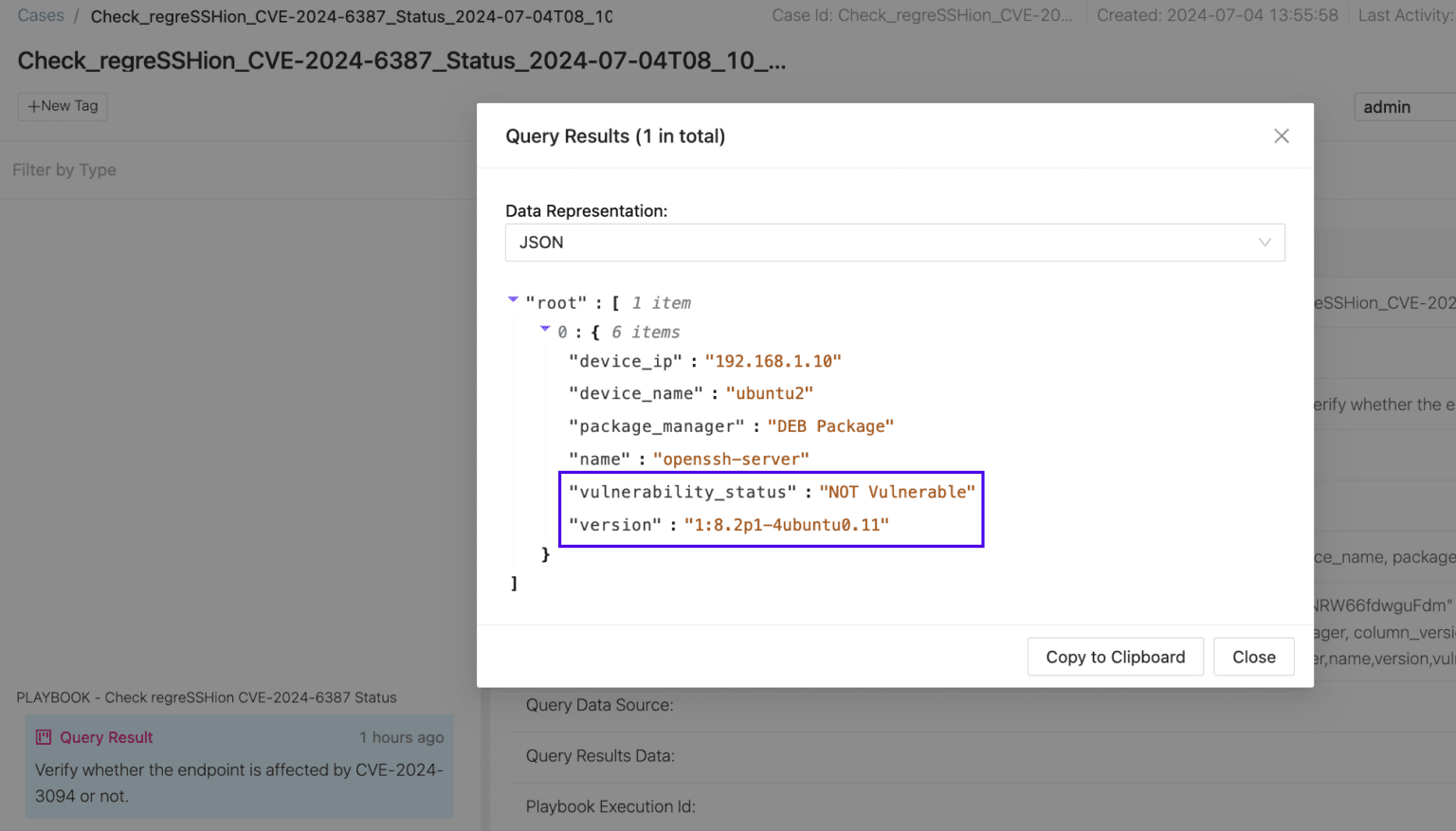Viewport: 1456px width, 831px height.
Task: Select the highlighted vulnerability_status value
Action: point(897,491)
